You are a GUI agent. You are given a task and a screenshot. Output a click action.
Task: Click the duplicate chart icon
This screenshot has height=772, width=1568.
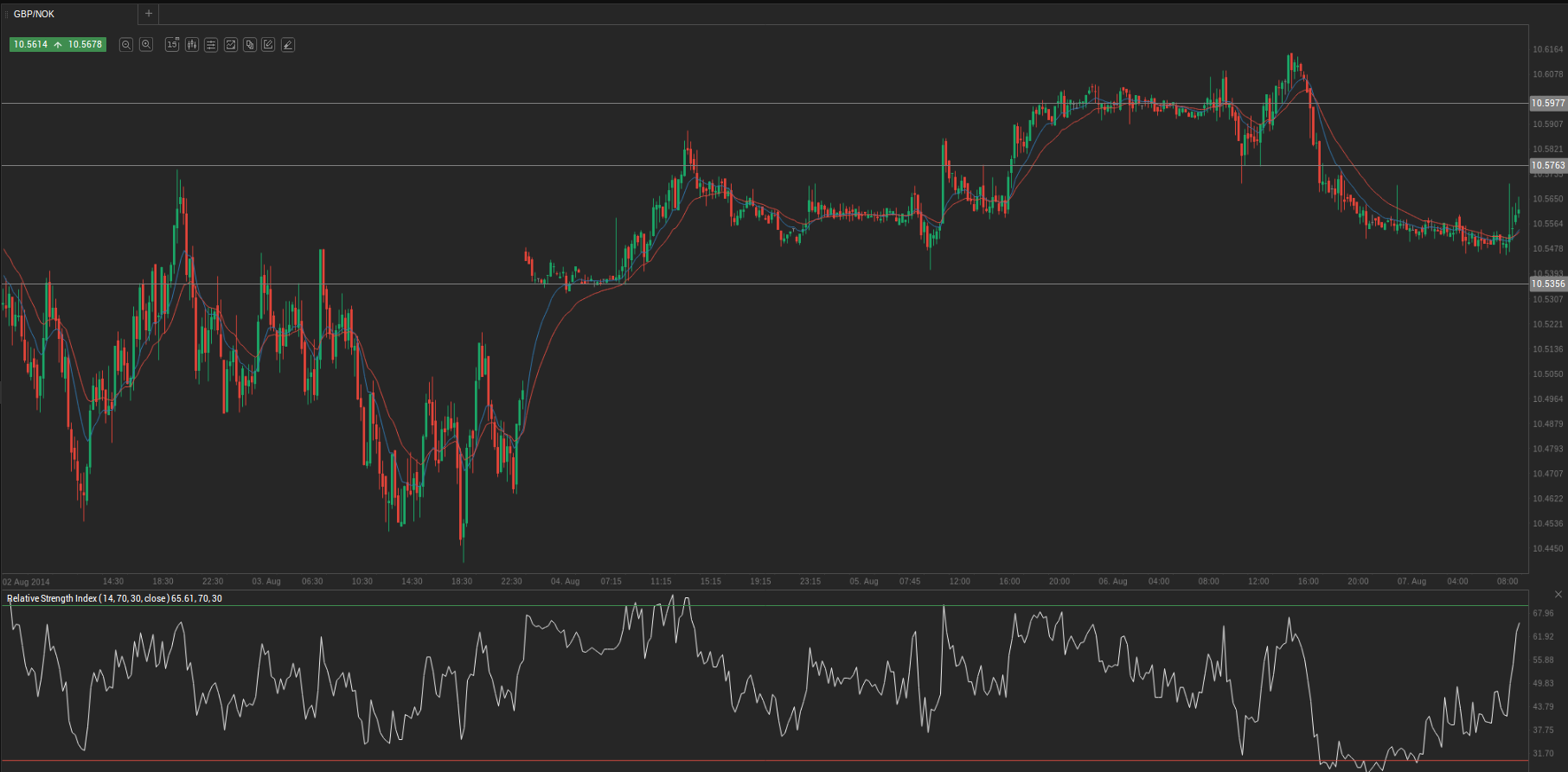click(x=250, y=45)
